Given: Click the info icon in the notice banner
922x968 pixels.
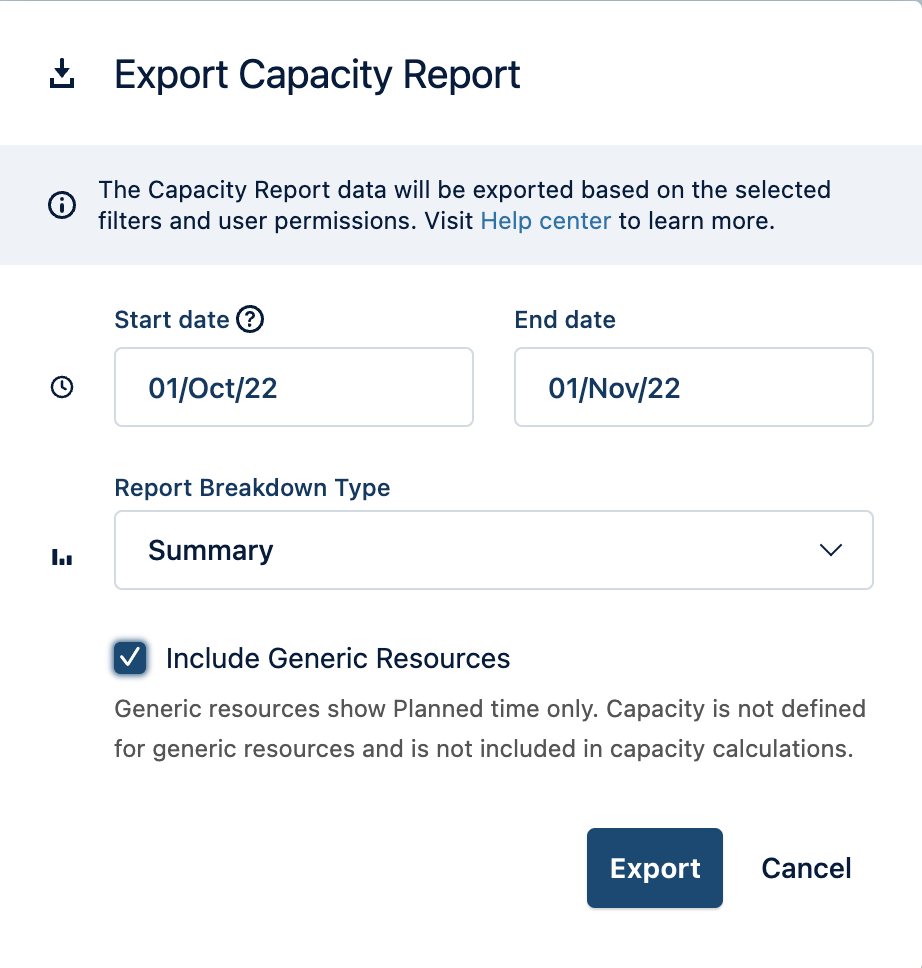Looking at the screenshot, I should click(62, 205).
